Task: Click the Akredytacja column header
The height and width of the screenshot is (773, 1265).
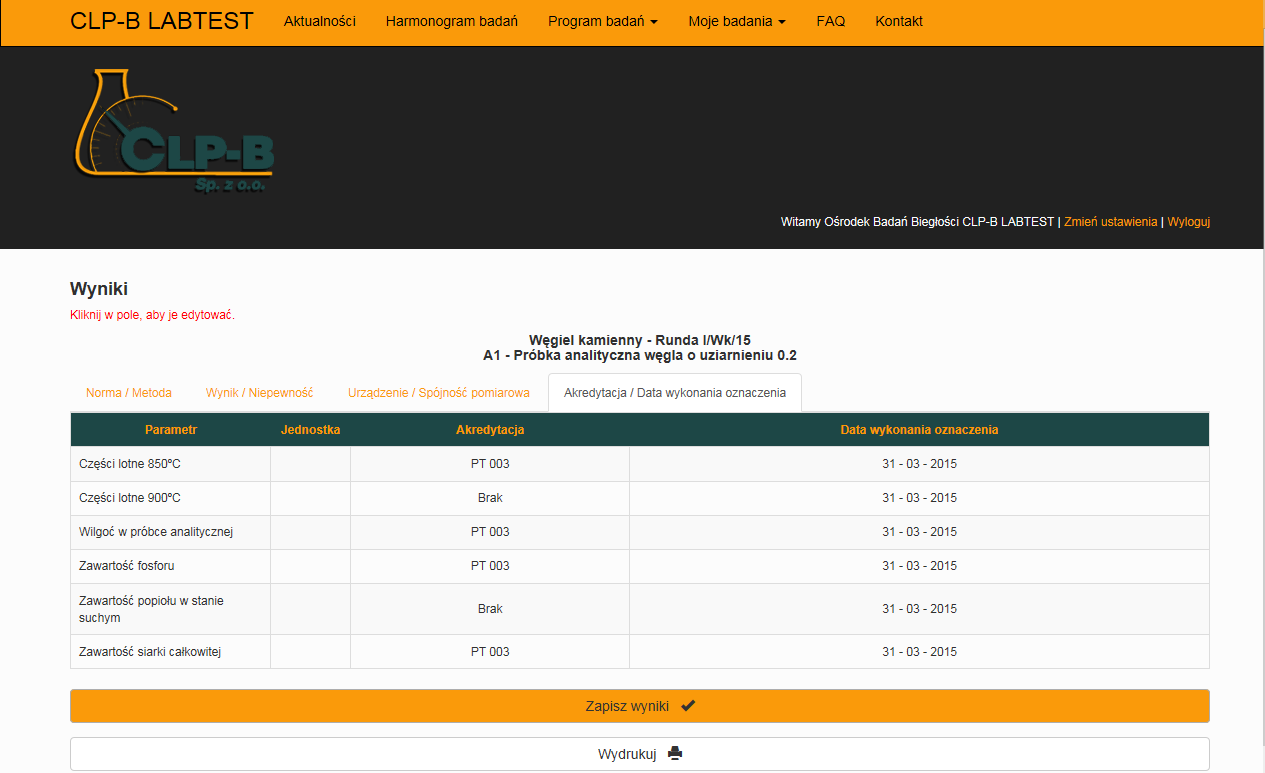Action: click(490, 430)
